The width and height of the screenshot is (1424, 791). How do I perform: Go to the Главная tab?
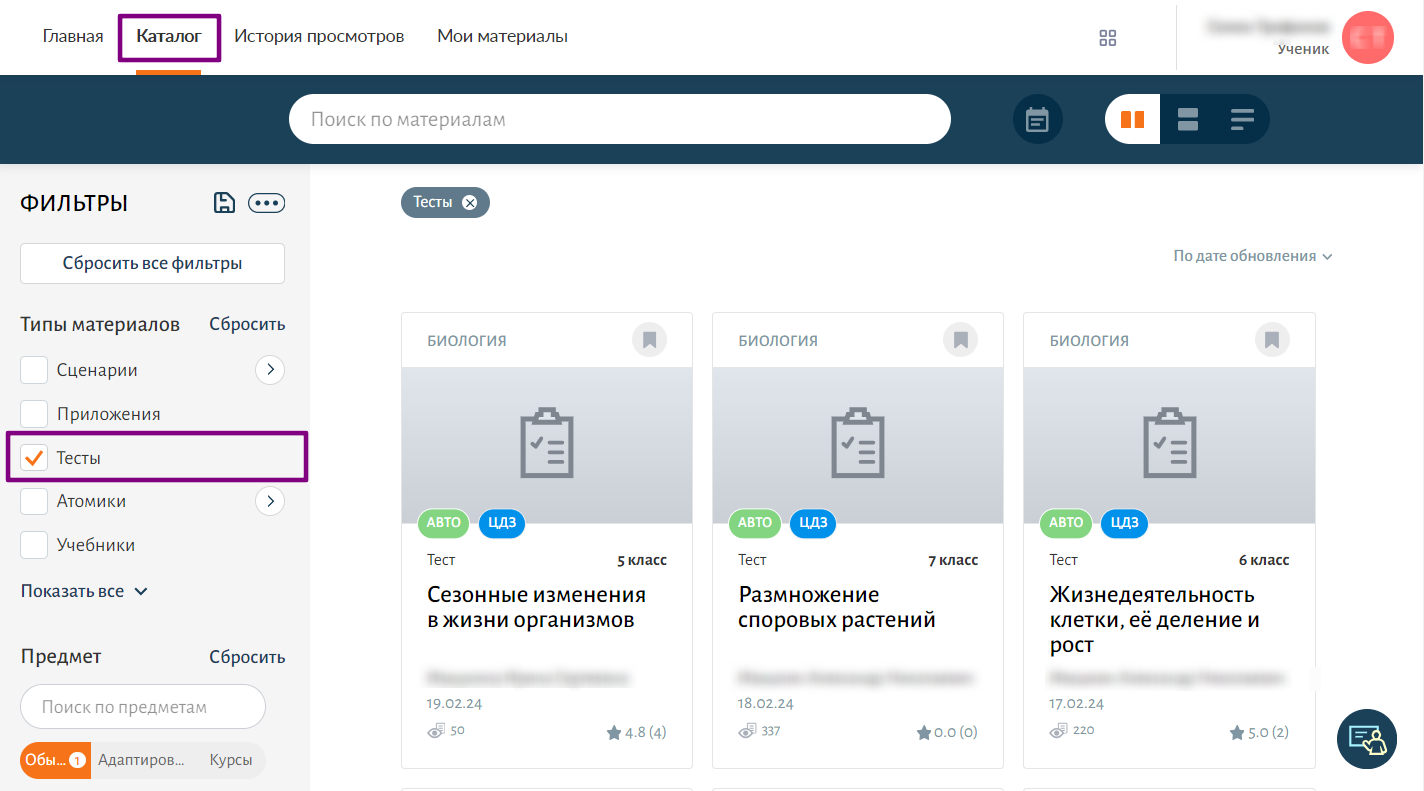pyautogui.click(x=73, y=37)
